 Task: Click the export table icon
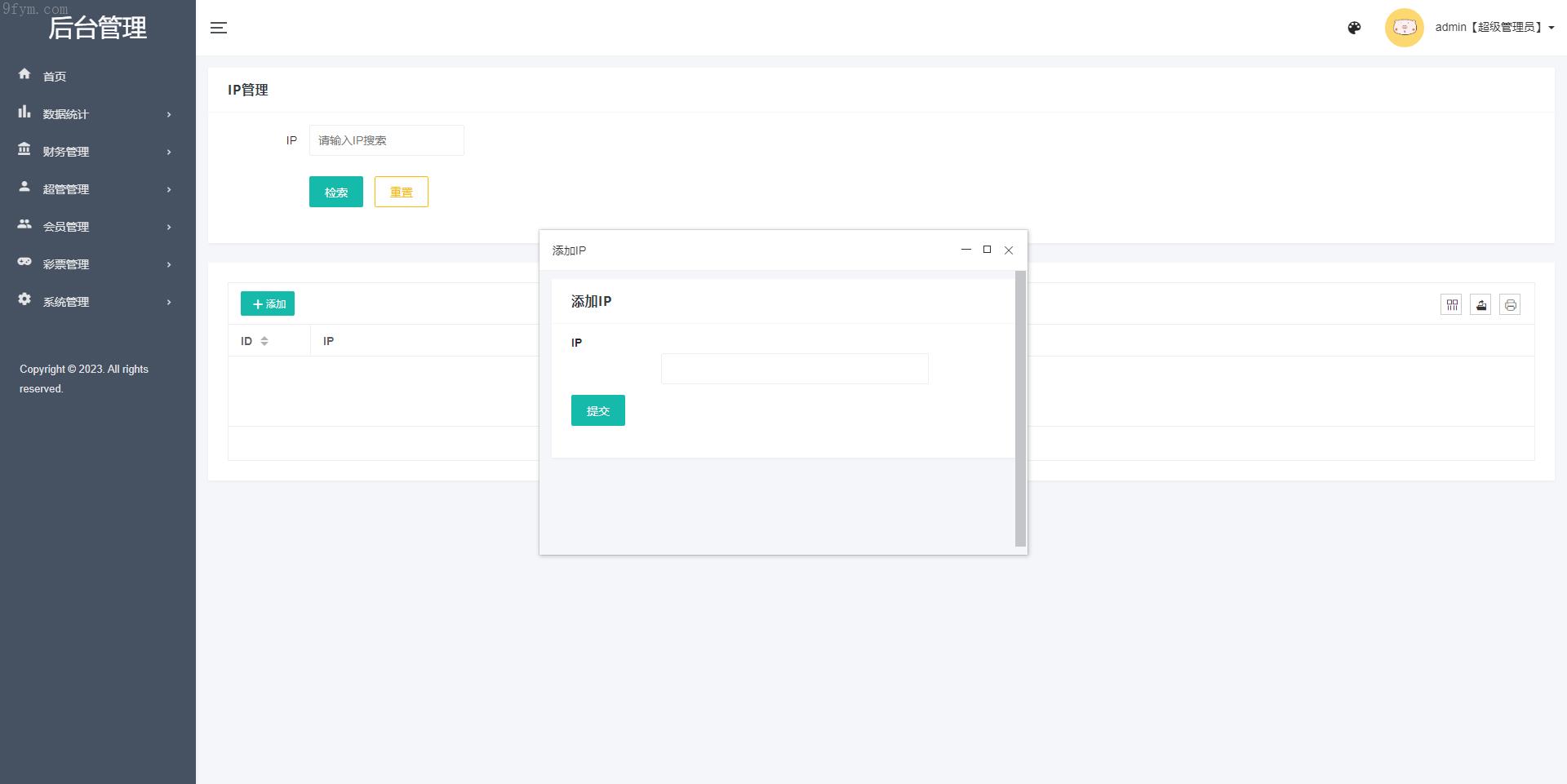[x=1480, y=305]
